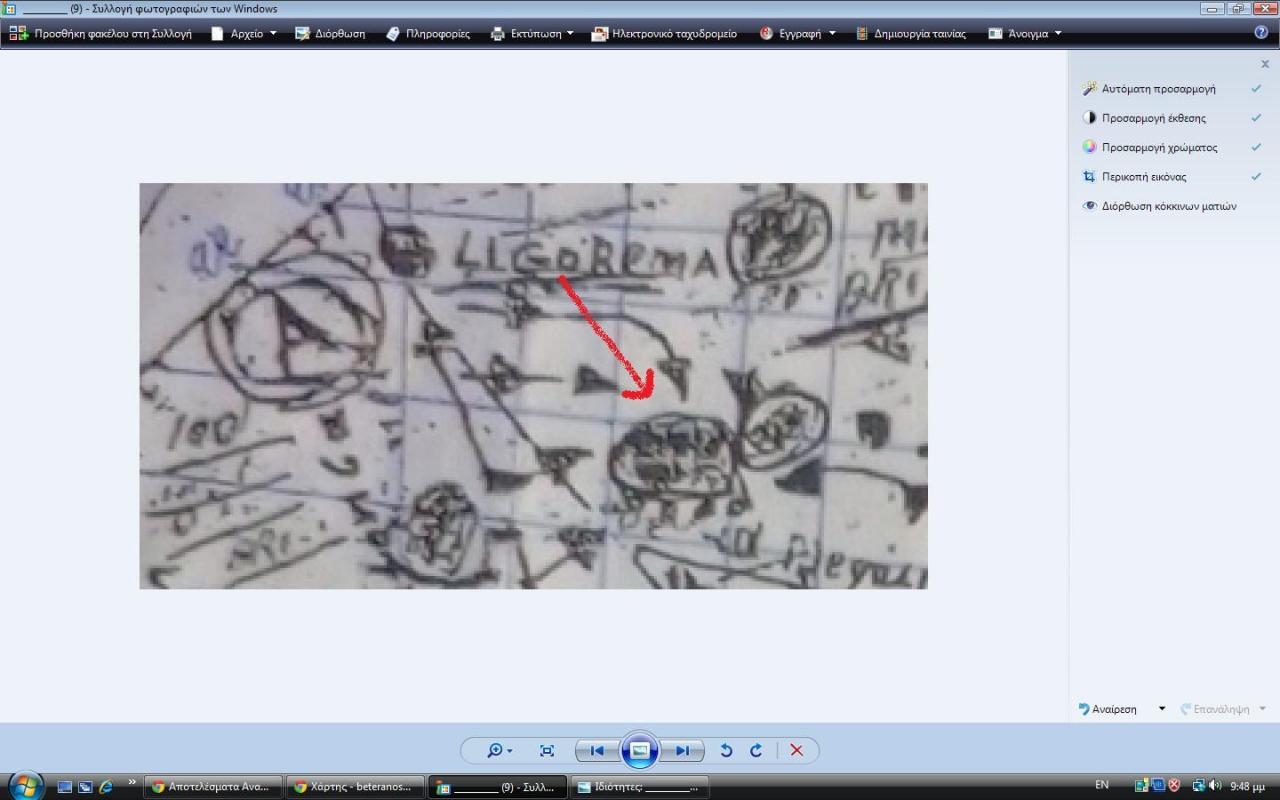Delete the photo with the red X icon

tap(796, 750)
